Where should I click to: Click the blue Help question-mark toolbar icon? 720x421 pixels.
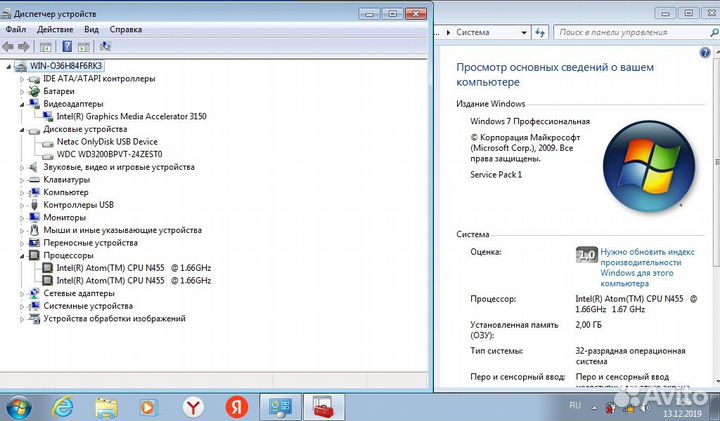click(x=67, y=46)
